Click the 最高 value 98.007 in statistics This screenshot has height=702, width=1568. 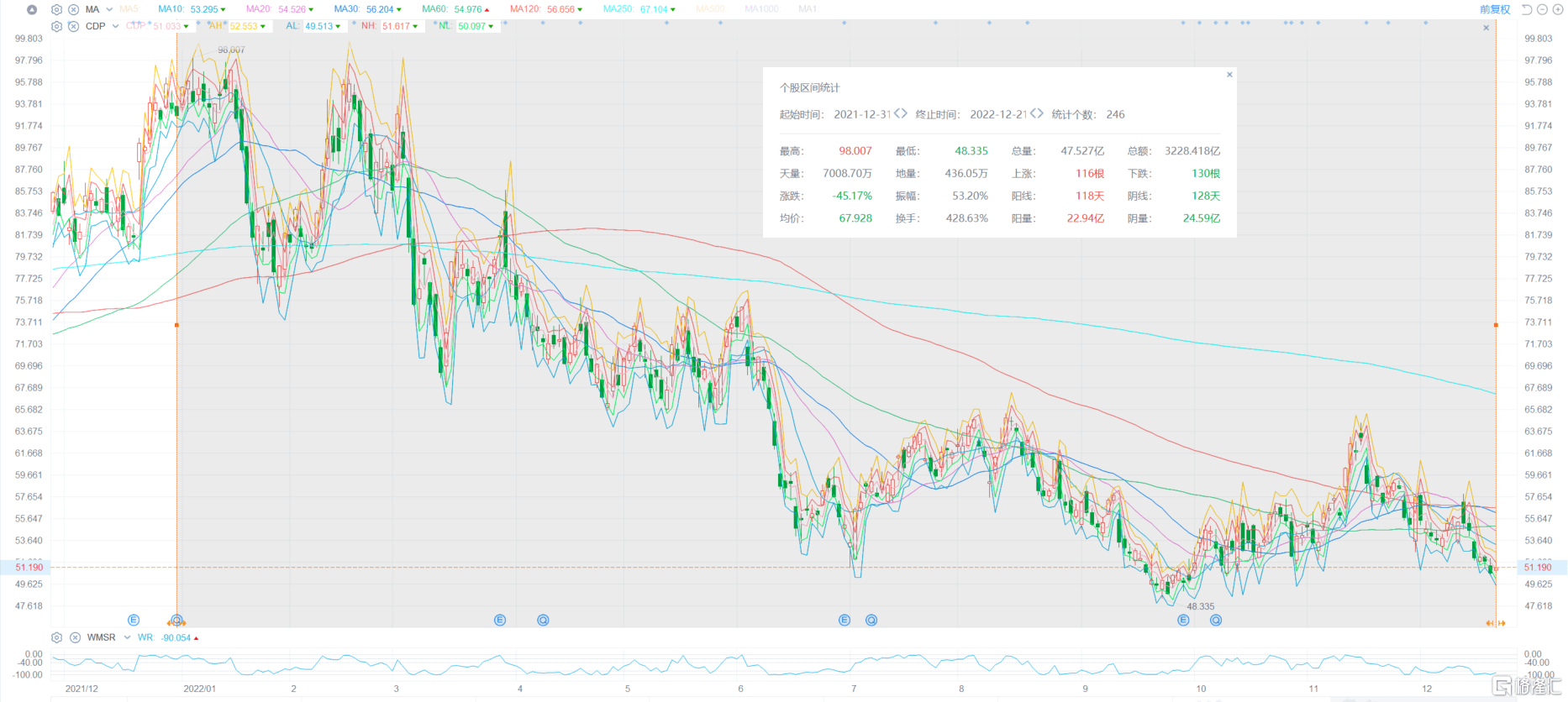(855, 151)
